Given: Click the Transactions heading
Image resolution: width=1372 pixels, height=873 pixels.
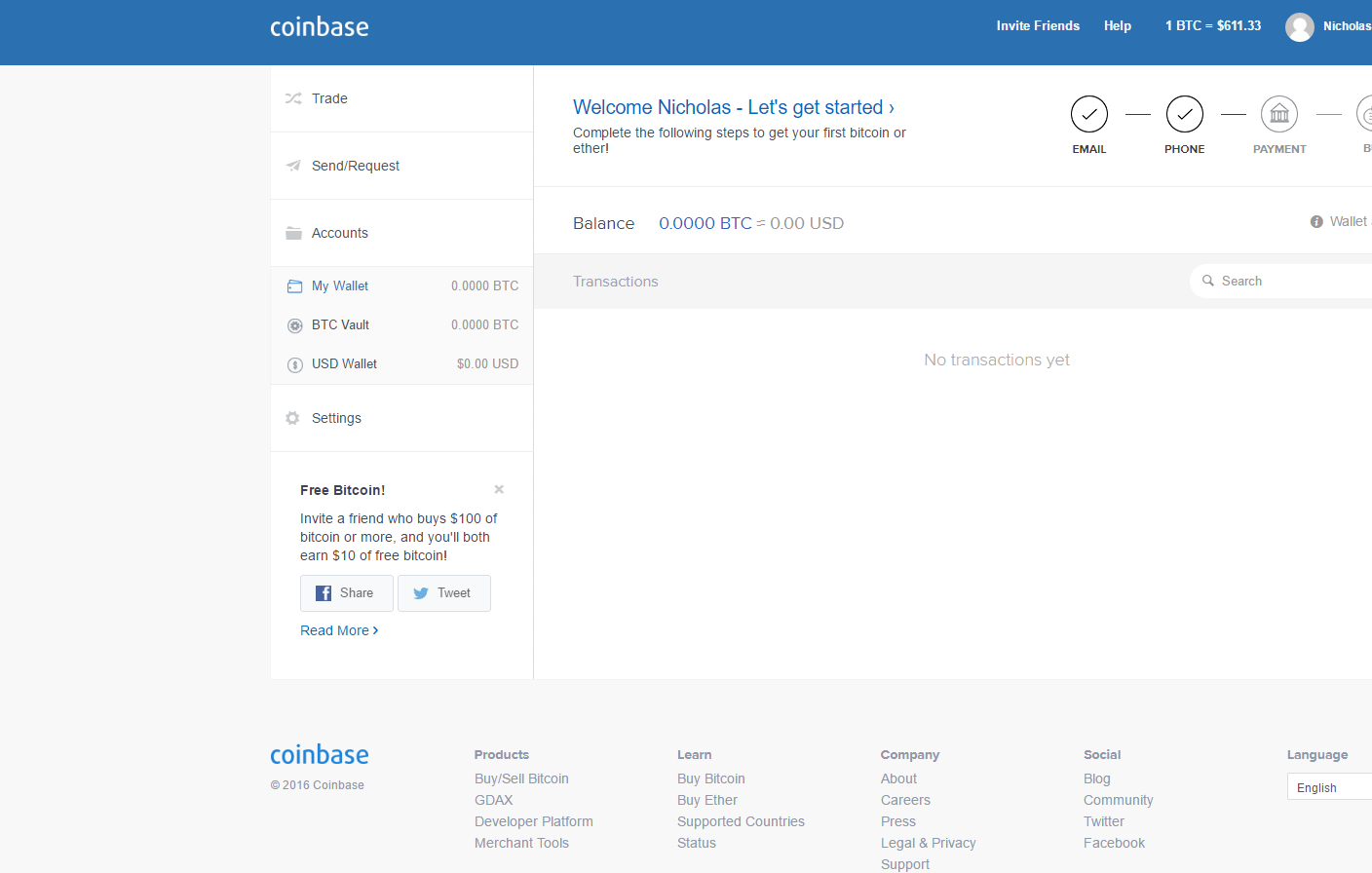Looking at the screenshot, I should coord(616,282).
